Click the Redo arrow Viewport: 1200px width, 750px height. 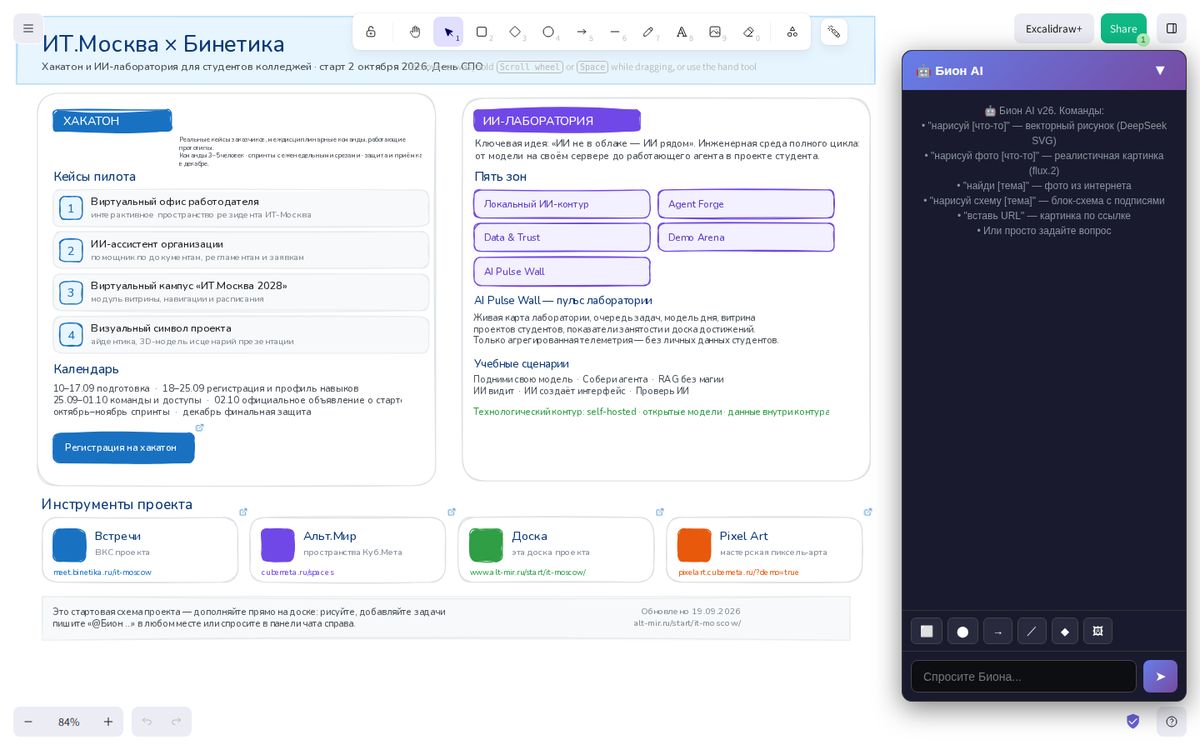[x=176, y=722]
